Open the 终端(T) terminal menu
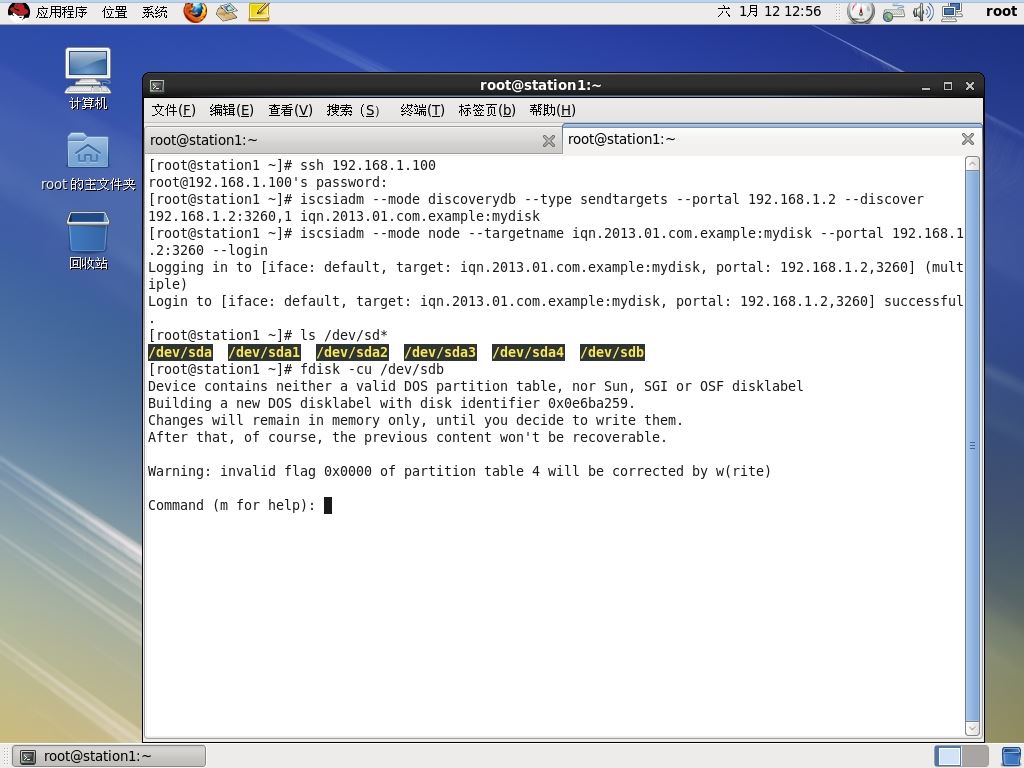The height and width of the screenshot is (768, 1024). [422, 110]
